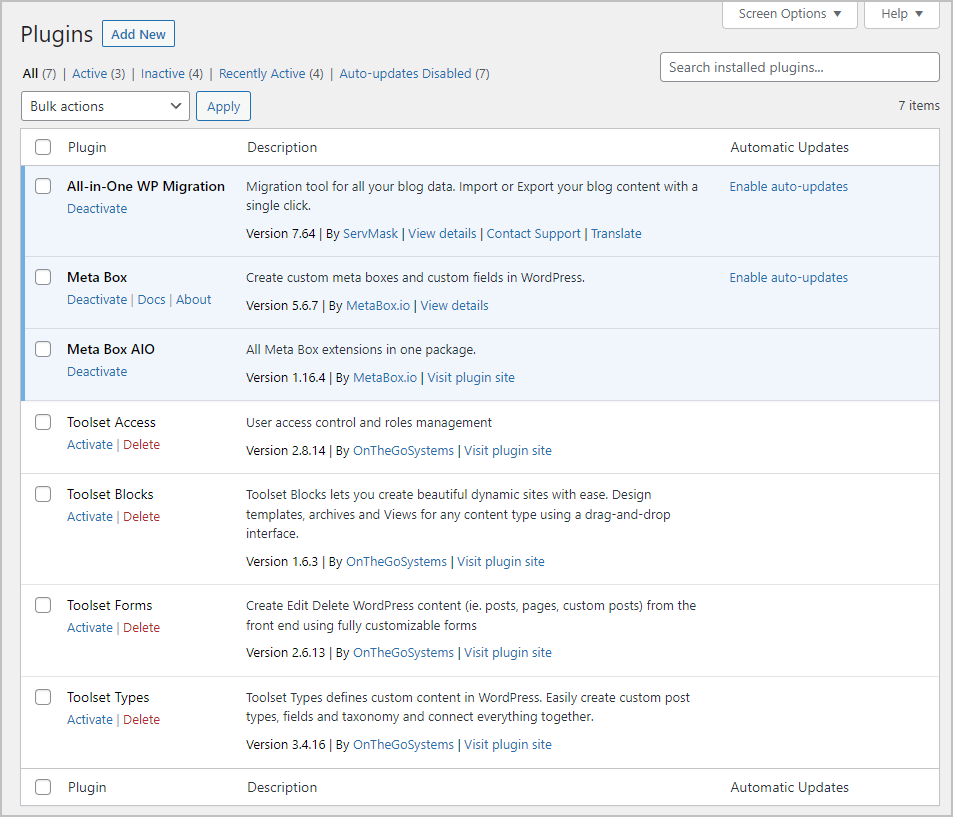Click the 'Version 7.64' text
953x817 pixels.
281,233
